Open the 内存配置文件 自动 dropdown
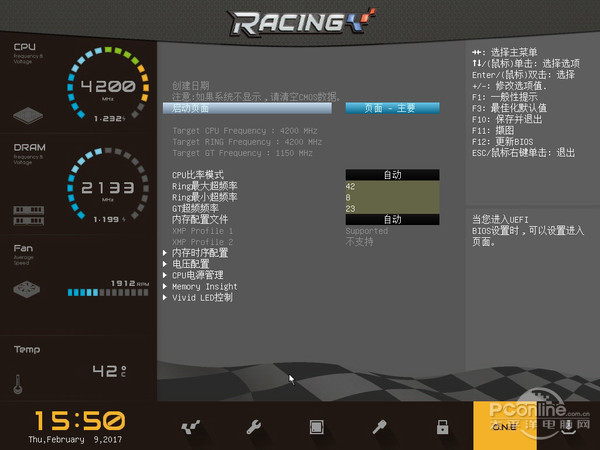Image resolution: width=600 pixels, height=450 pixels. pyautogui.click(x=392, y=219)
